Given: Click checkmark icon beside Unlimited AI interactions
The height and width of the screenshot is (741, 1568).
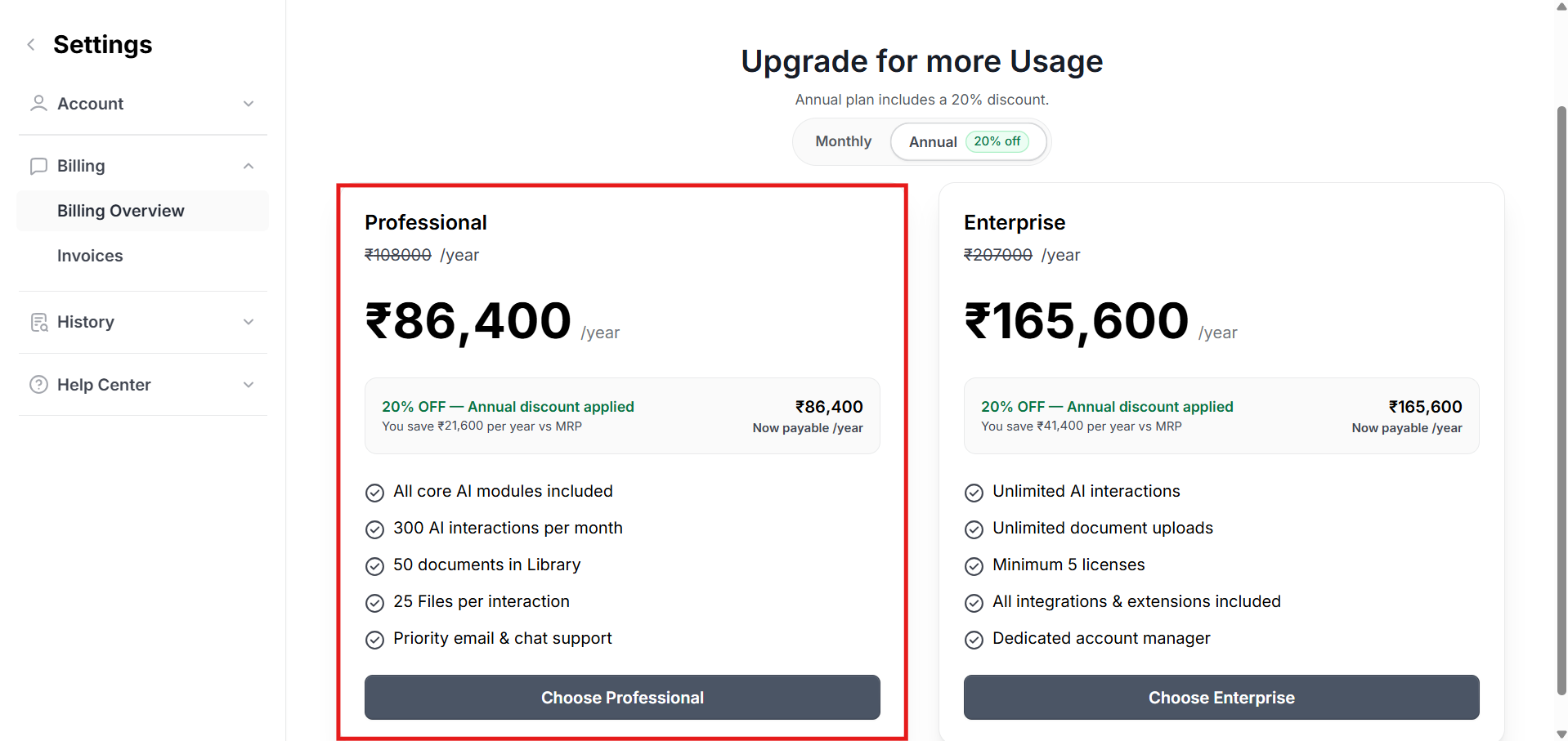Looking at the screenshot, I should tap(974, 493).
